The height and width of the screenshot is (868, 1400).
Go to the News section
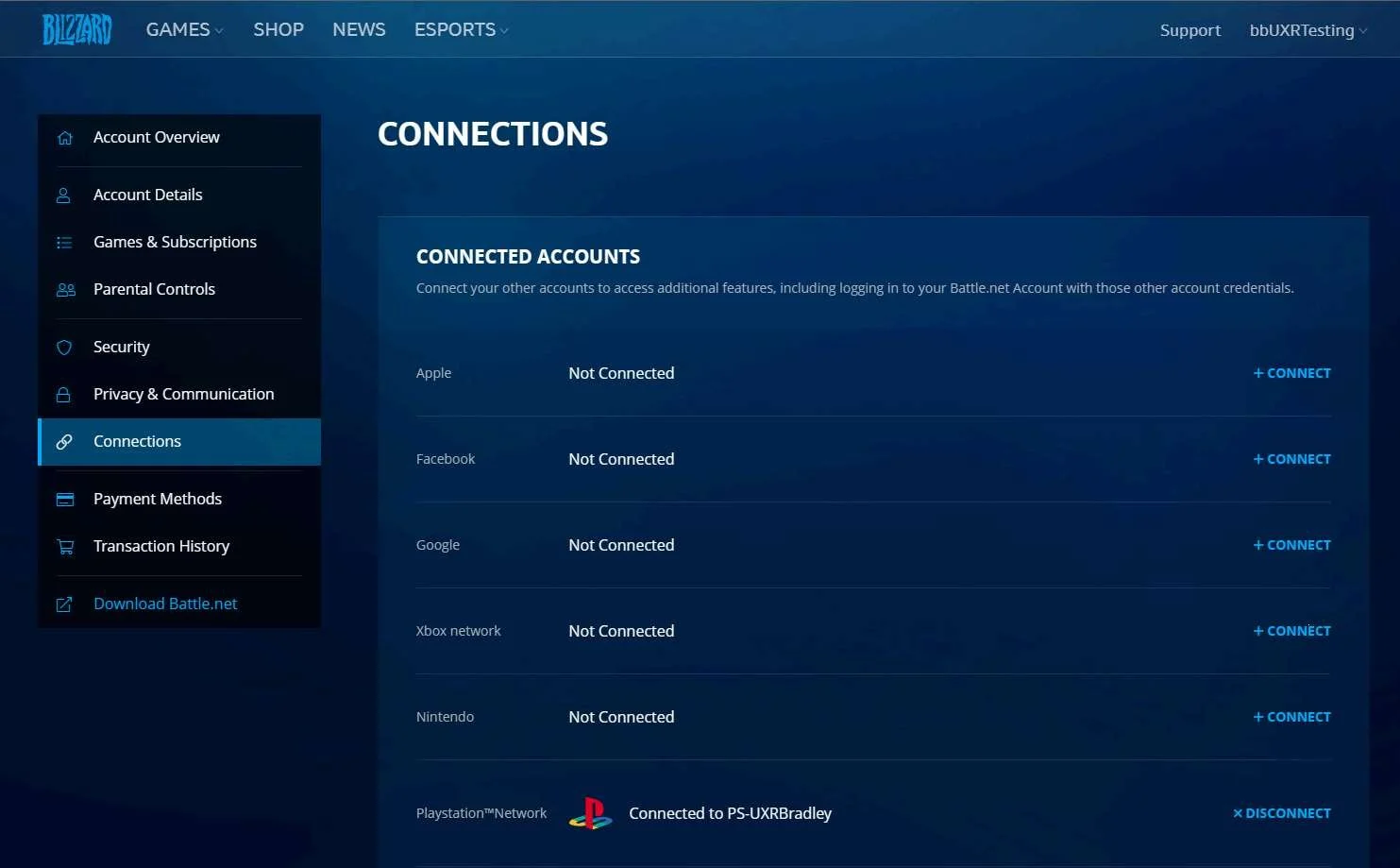(359, 29)
